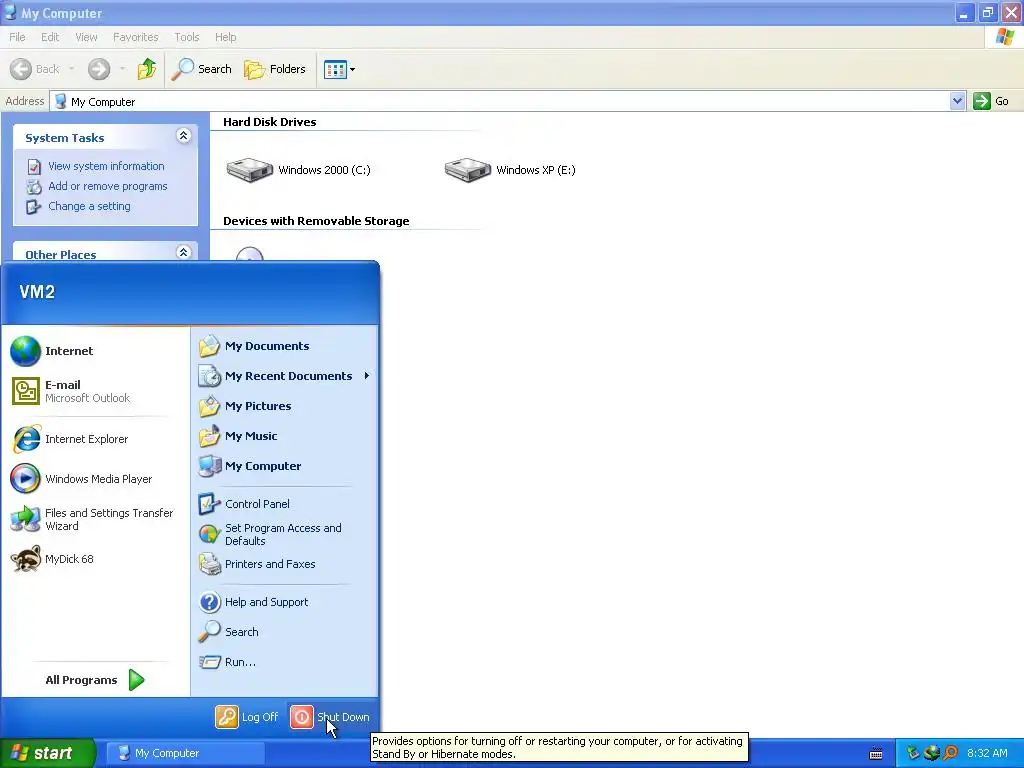Open the Tools menu
Image resolution: width=1024 pixels, height=768 pixels.
point(187,37)
